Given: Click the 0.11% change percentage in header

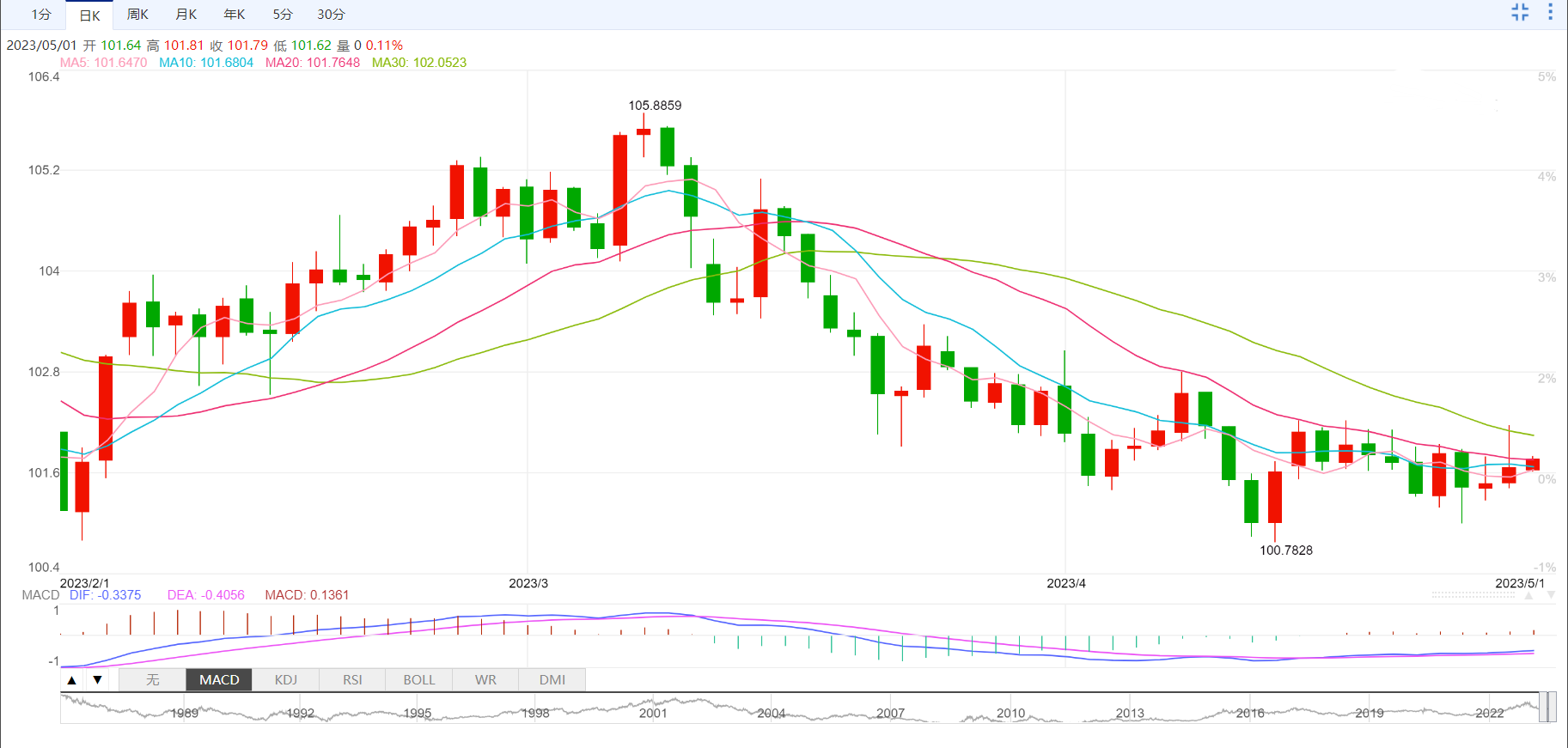Looking at the screenshot, I should [384, 46].
